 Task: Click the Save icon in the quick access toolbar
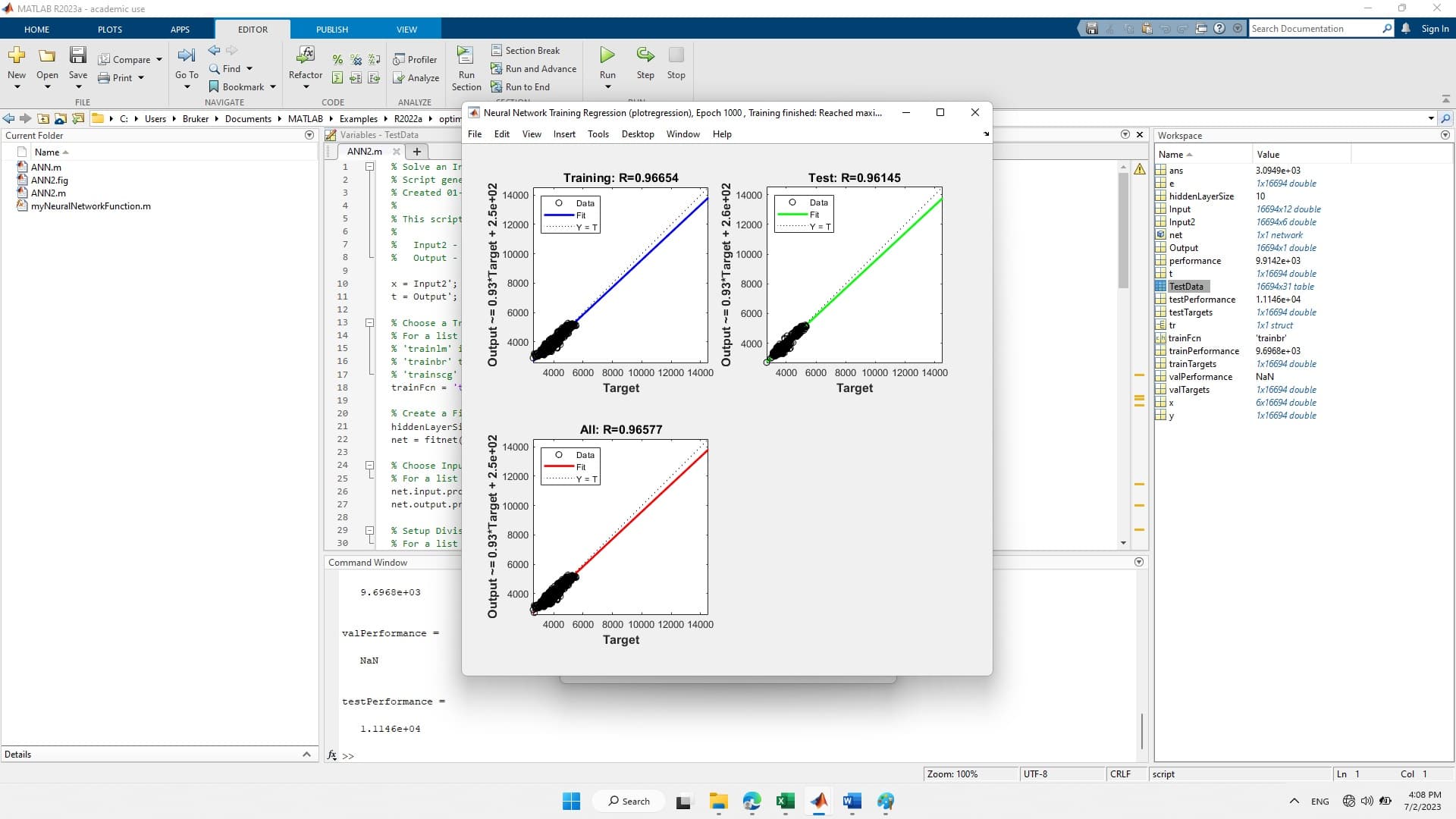[x=1092, y=28]
